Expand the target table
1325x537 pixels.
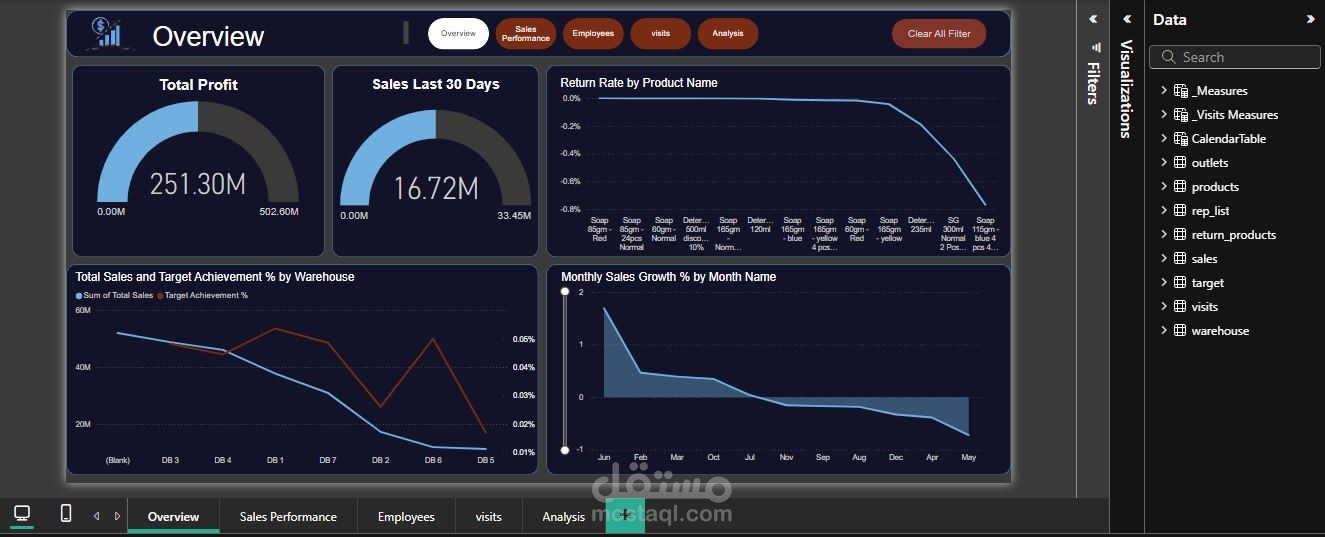tap(1163, 283)
